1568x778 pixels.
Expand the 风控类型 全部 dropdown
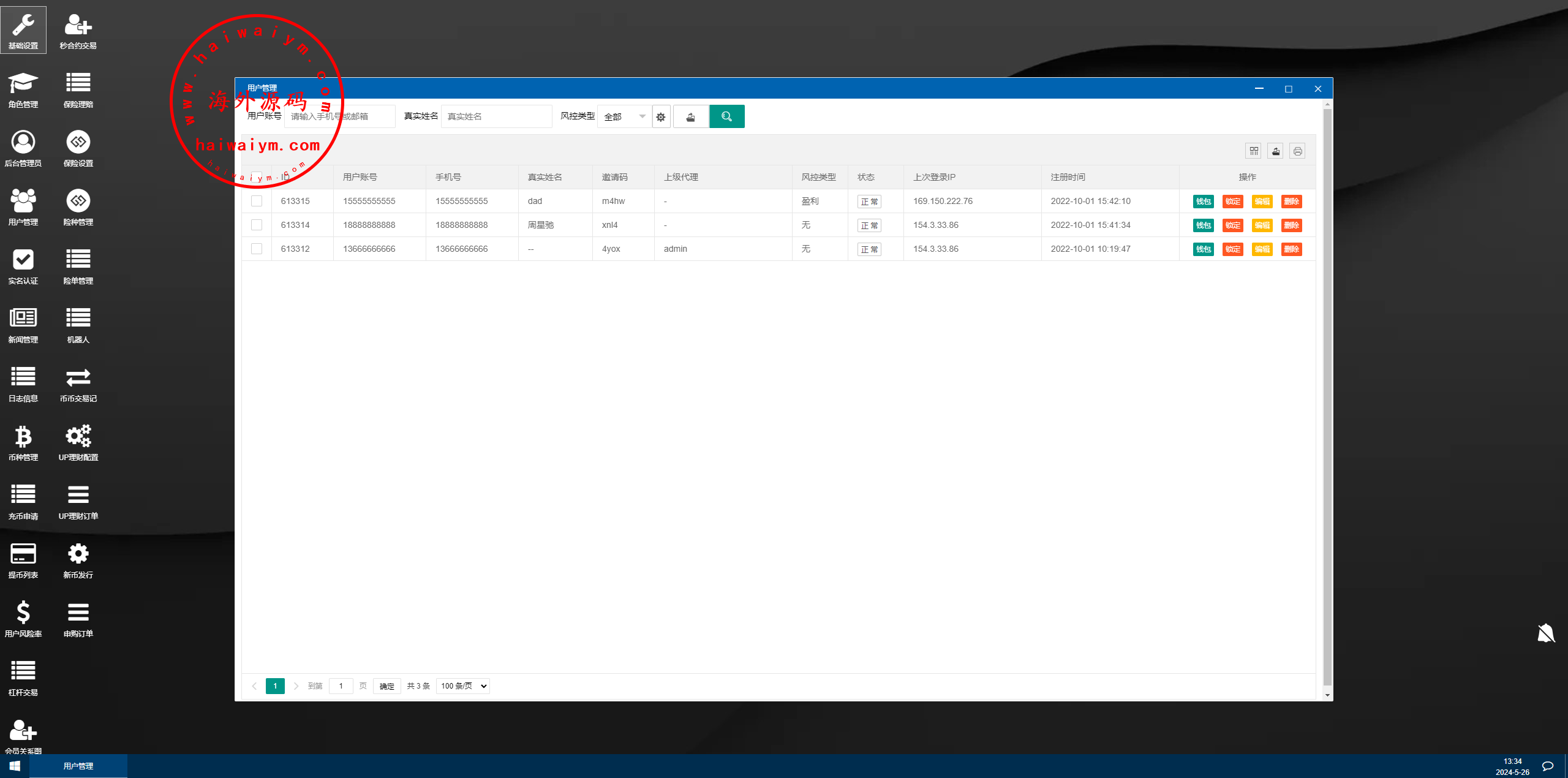point(624,116)
